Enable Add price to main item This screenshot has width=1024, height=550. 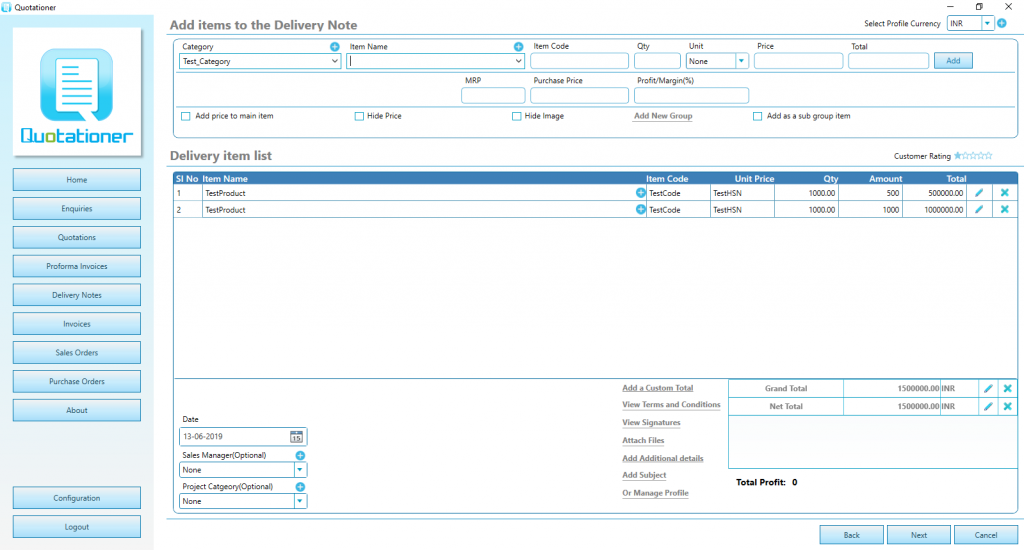(185, 116)
